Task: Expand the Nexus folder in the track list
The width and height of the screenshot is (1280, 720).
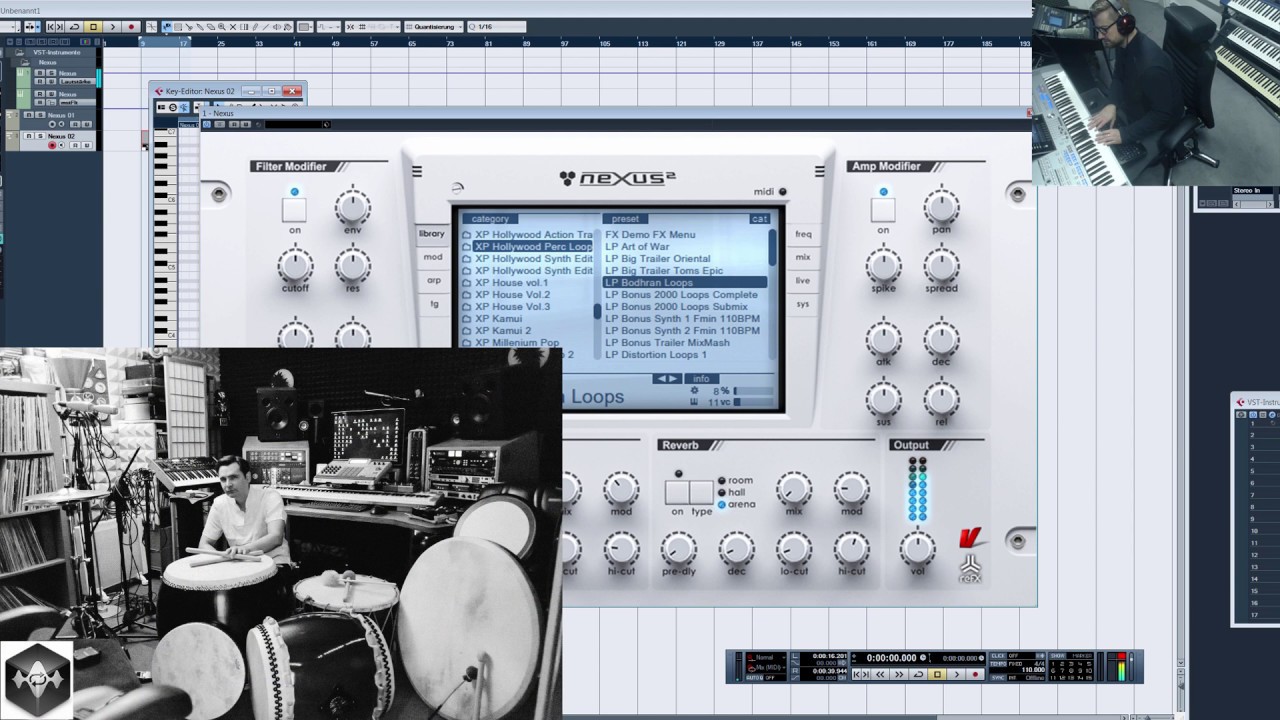Action: (x=25, y=62)
